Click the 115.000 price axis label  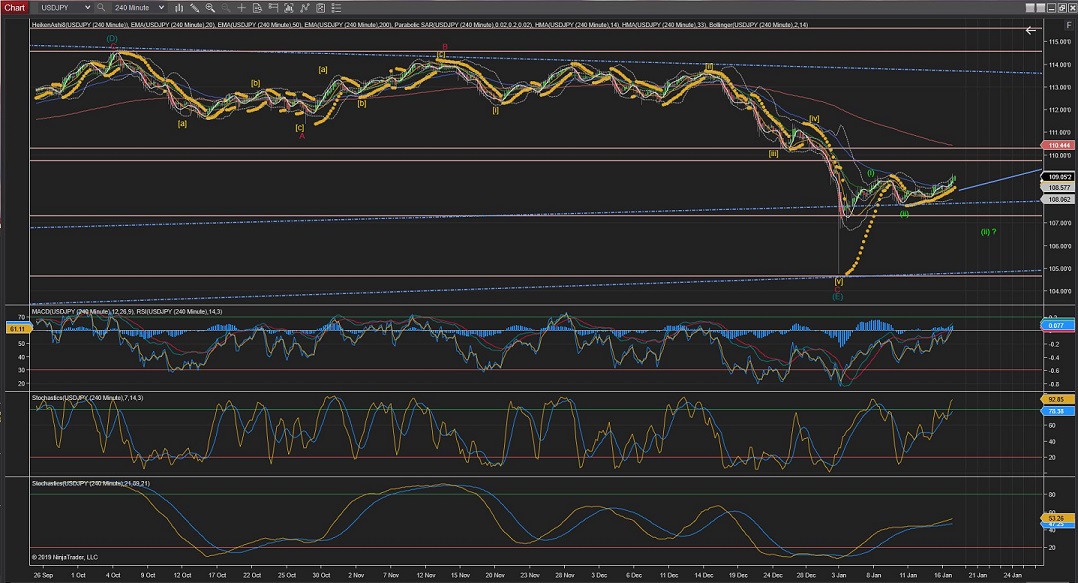(1060, 42)
